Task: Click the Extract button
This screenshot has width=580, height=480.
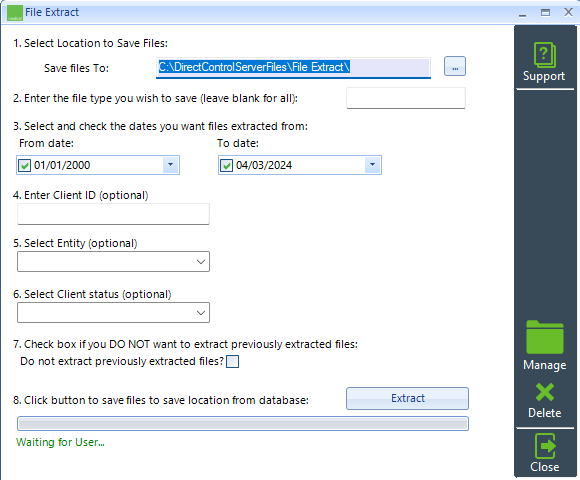Action: (407, 398)
